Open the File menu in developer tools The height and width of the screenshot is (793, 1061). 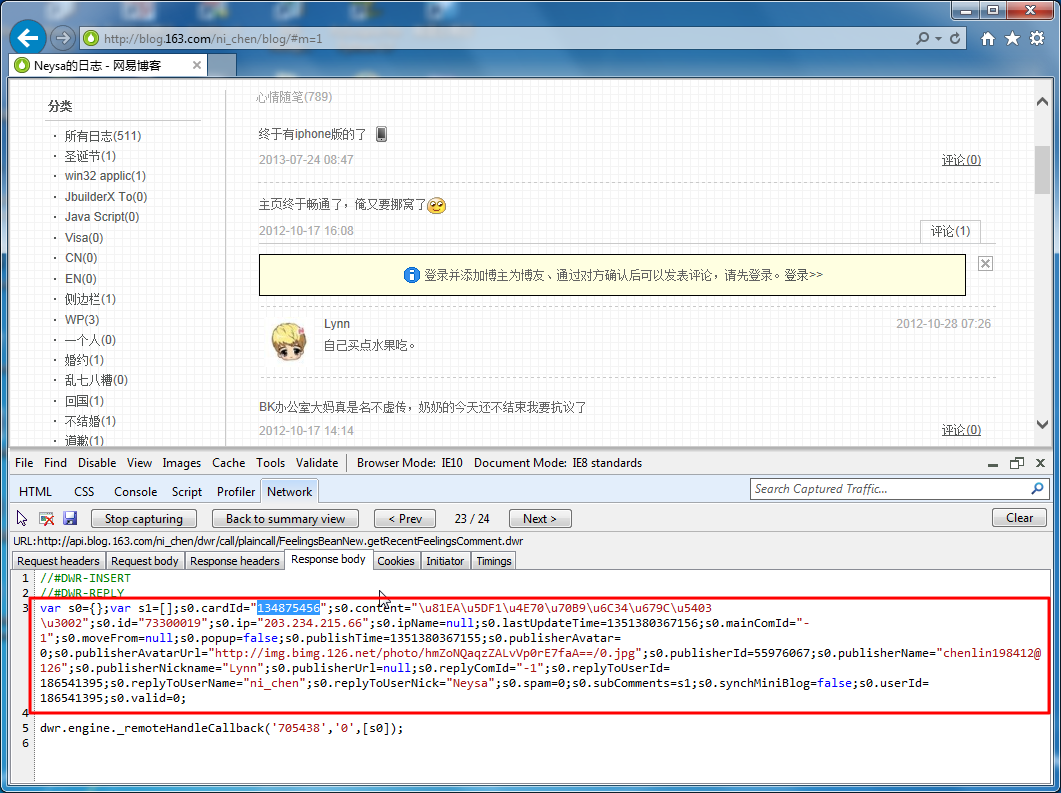pos(24,463)
